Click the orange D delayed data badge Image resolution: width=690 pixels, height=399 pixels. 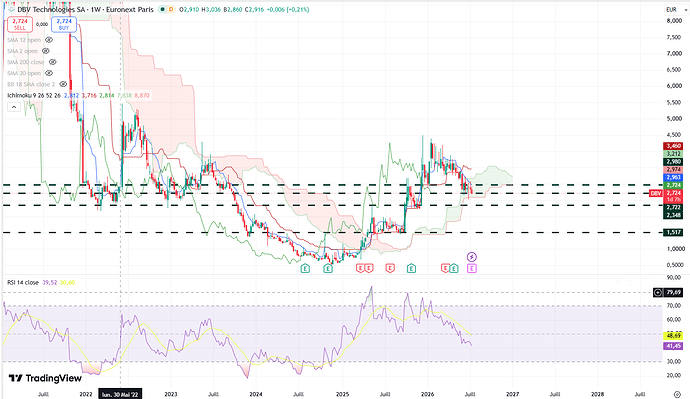click(171, 9)
